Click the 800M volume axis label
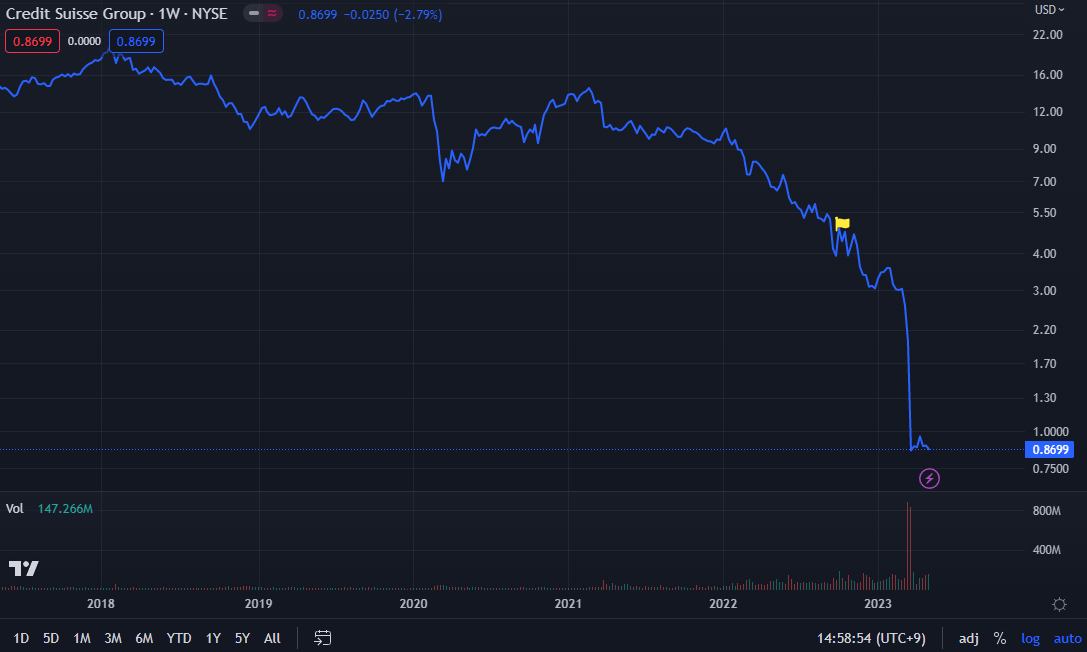Image resolution: width=1087 pixels, height=652 pixels. (x=1047, y=511)
